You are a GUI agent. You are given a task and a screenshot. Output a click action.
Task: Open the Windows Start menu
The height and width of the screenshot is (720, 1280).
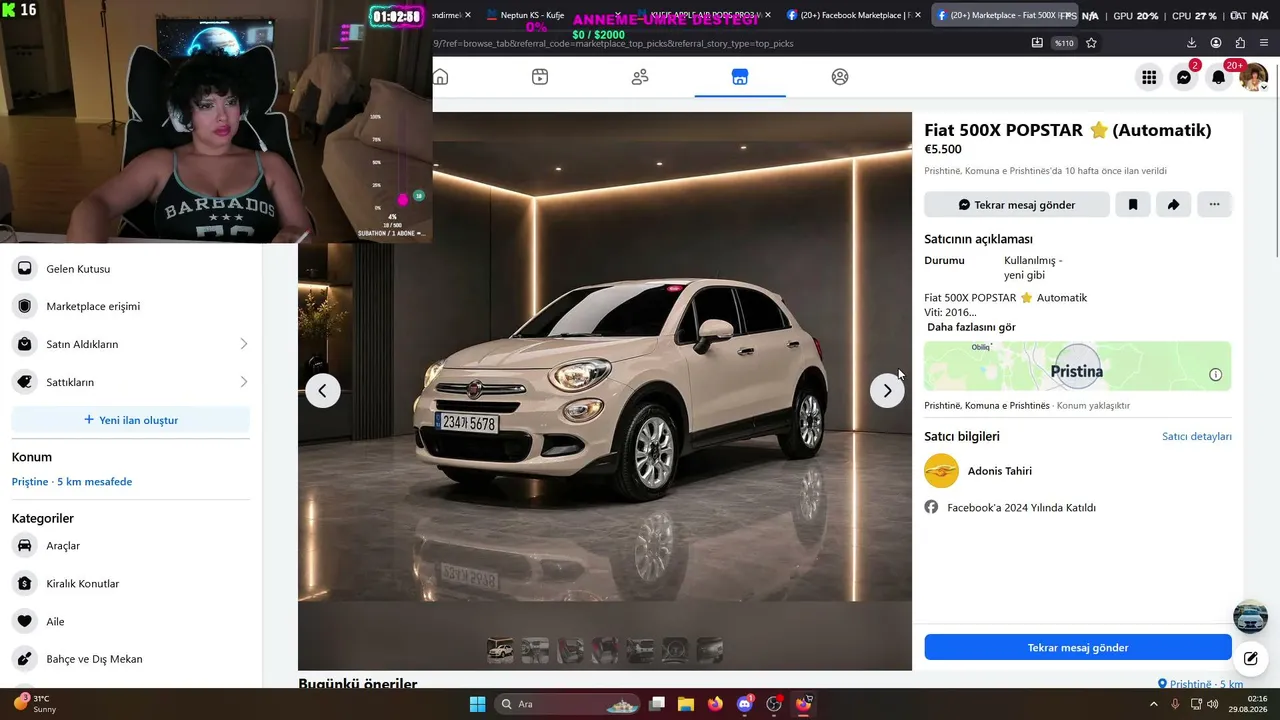(477, 704)
